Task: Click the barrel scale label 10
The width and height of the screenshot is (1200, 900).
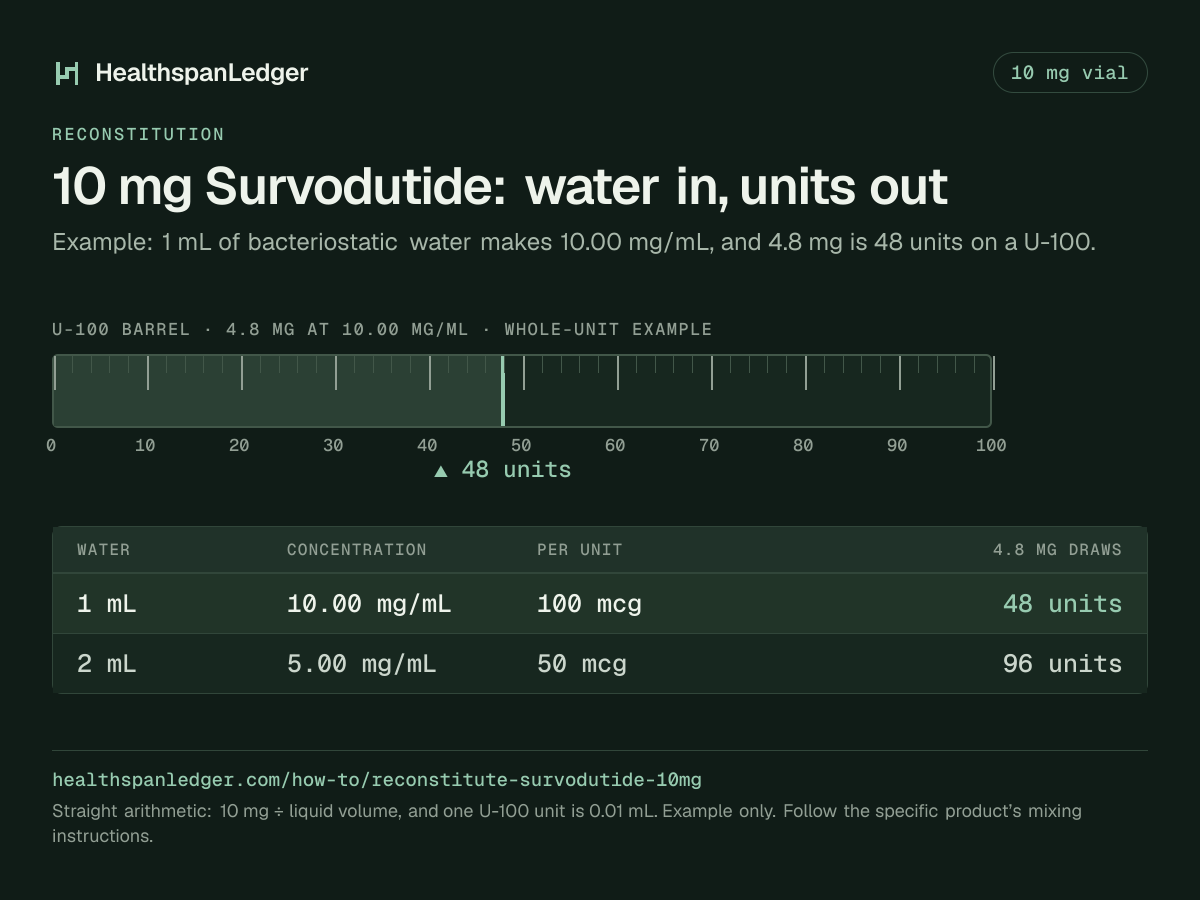Action: (x=145, y=445)
